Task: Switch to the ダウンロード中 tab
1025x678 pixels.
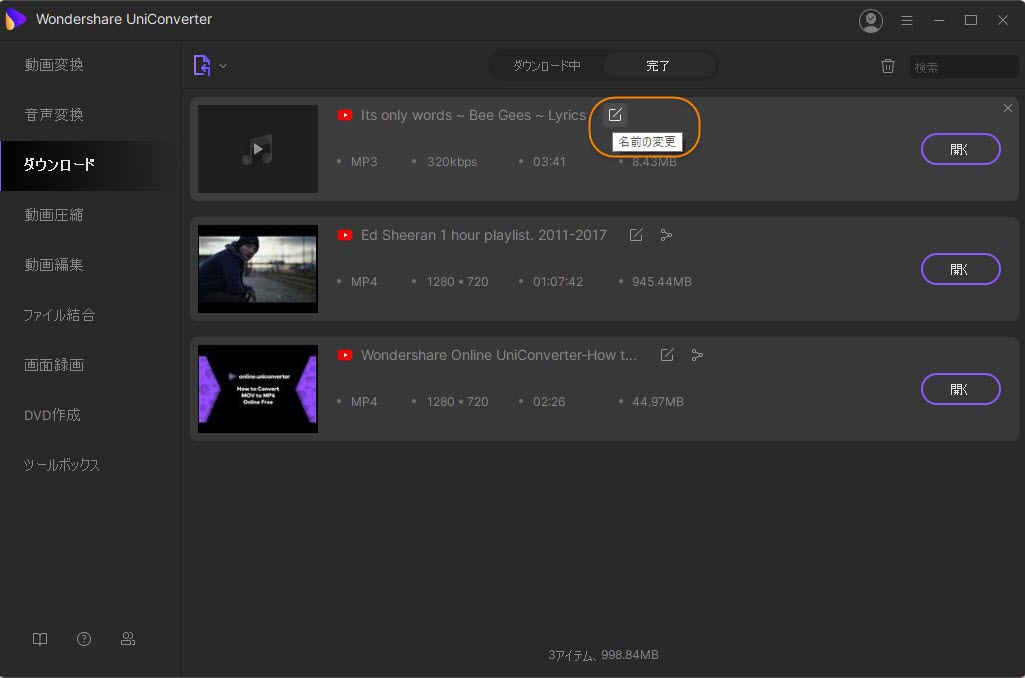Action: click(x=547, y=65)
